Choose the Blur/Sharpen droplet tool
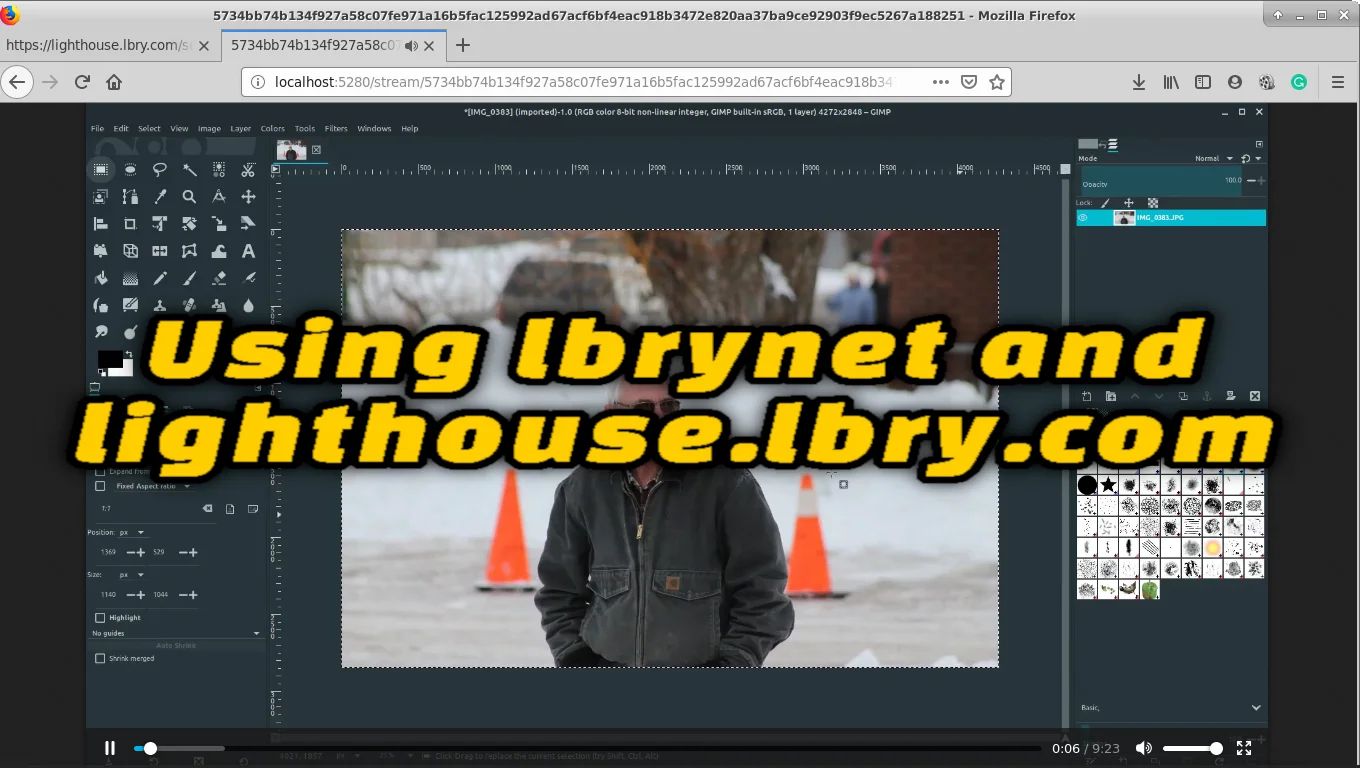 [248, 305]
